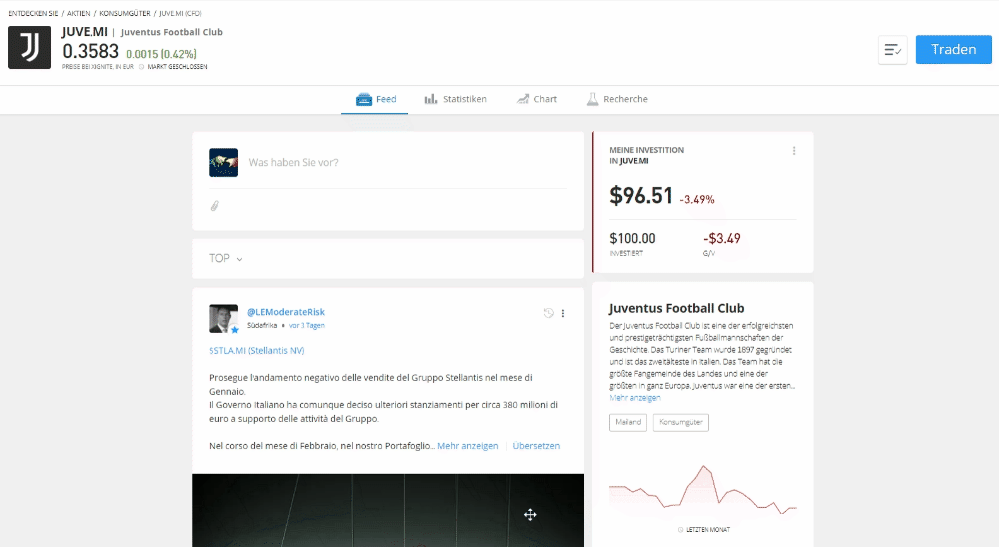
Task: Click the JUVE.MI (CFD) breadcrumb
Action: tap(180, 13)
